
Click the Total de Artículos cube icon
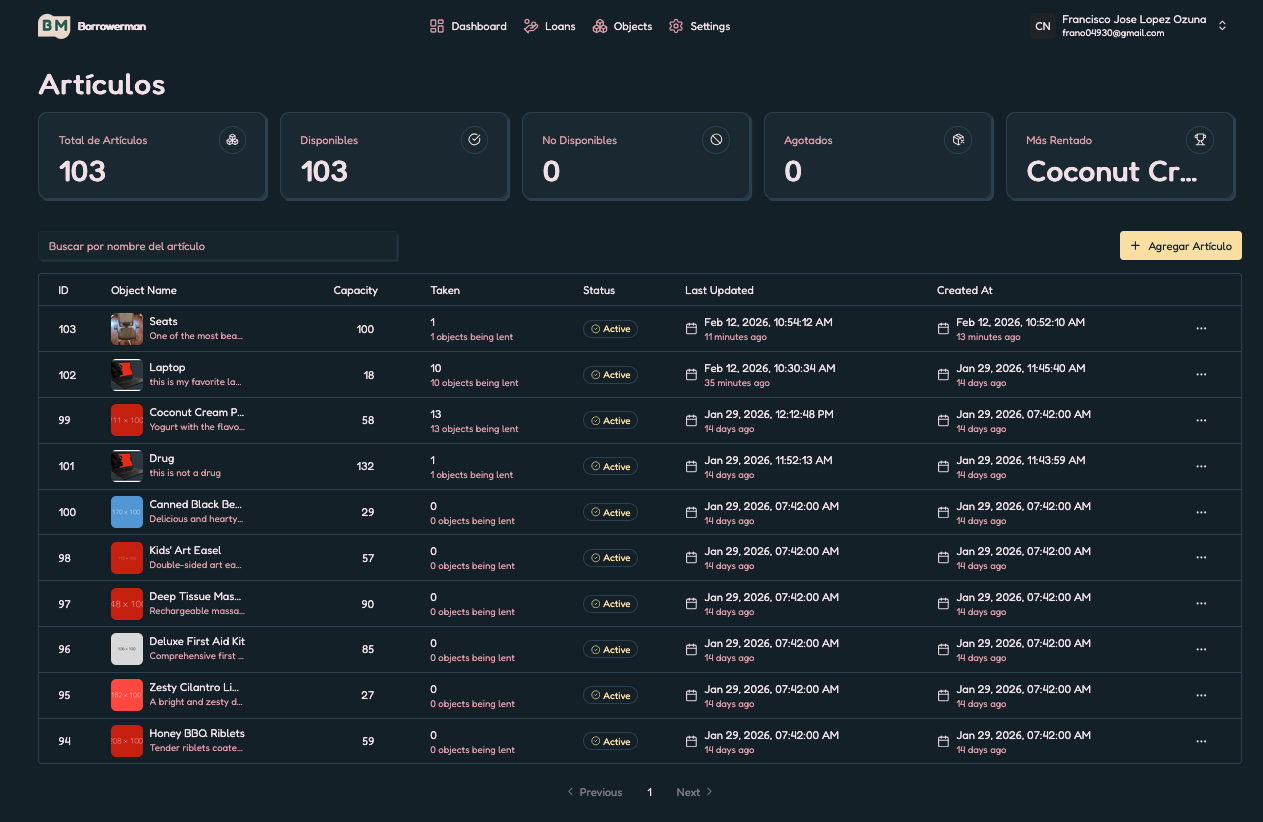pos(232,140)
